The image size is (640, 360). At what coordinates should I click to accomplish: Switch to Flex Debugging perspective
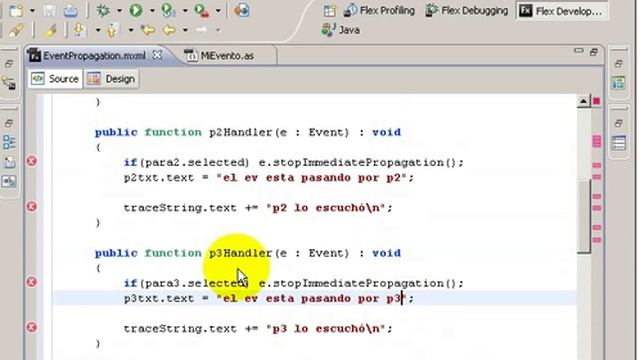[x=466, y=11]
